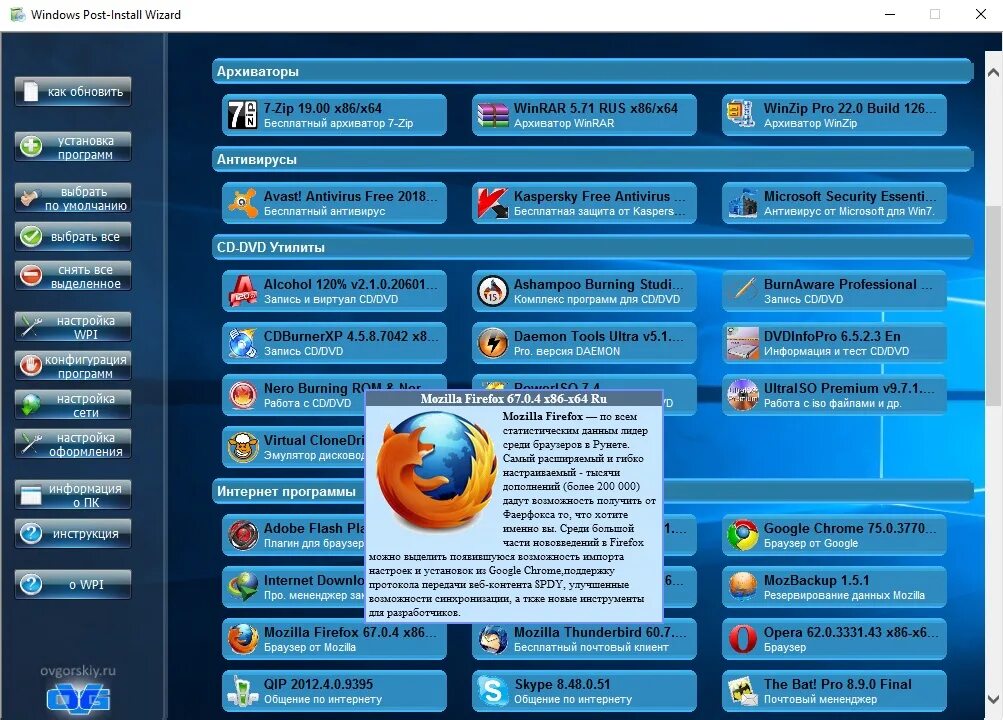Select Opera 62.0.3331.43 entry
The height and width of the screenshot is (720, 1003).
(834, 639)
